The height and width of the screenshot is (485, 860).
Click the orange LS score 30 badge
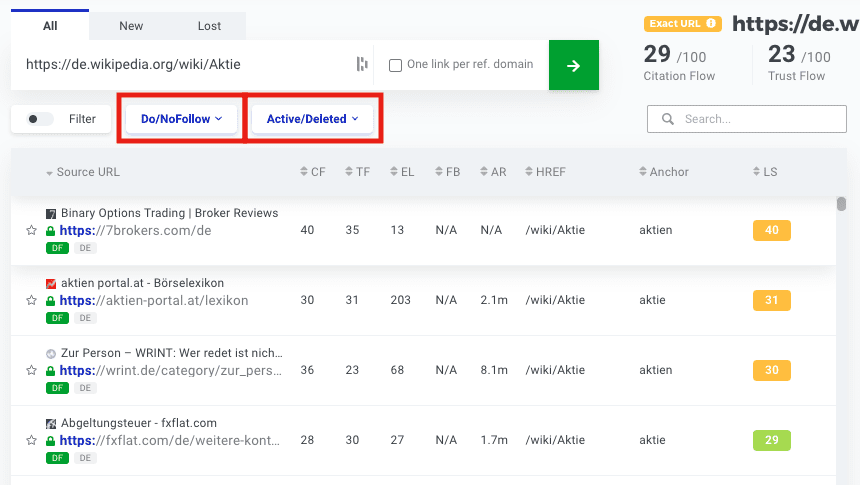pyautogui.click(x=772, y=370)
